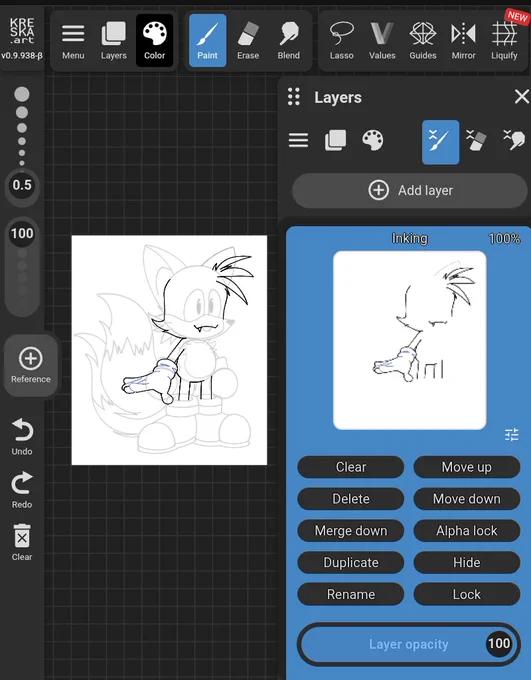
Task: Select the Erase tool
Action: (x=248, y=41)
